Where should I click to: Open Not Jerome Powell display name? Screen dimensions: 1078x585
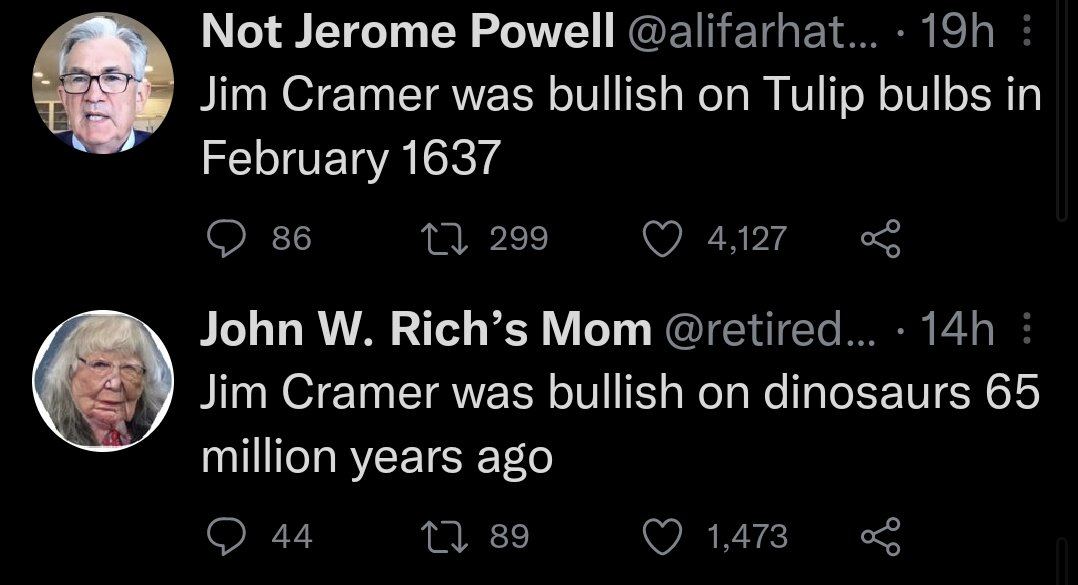(x=408, y=32)
